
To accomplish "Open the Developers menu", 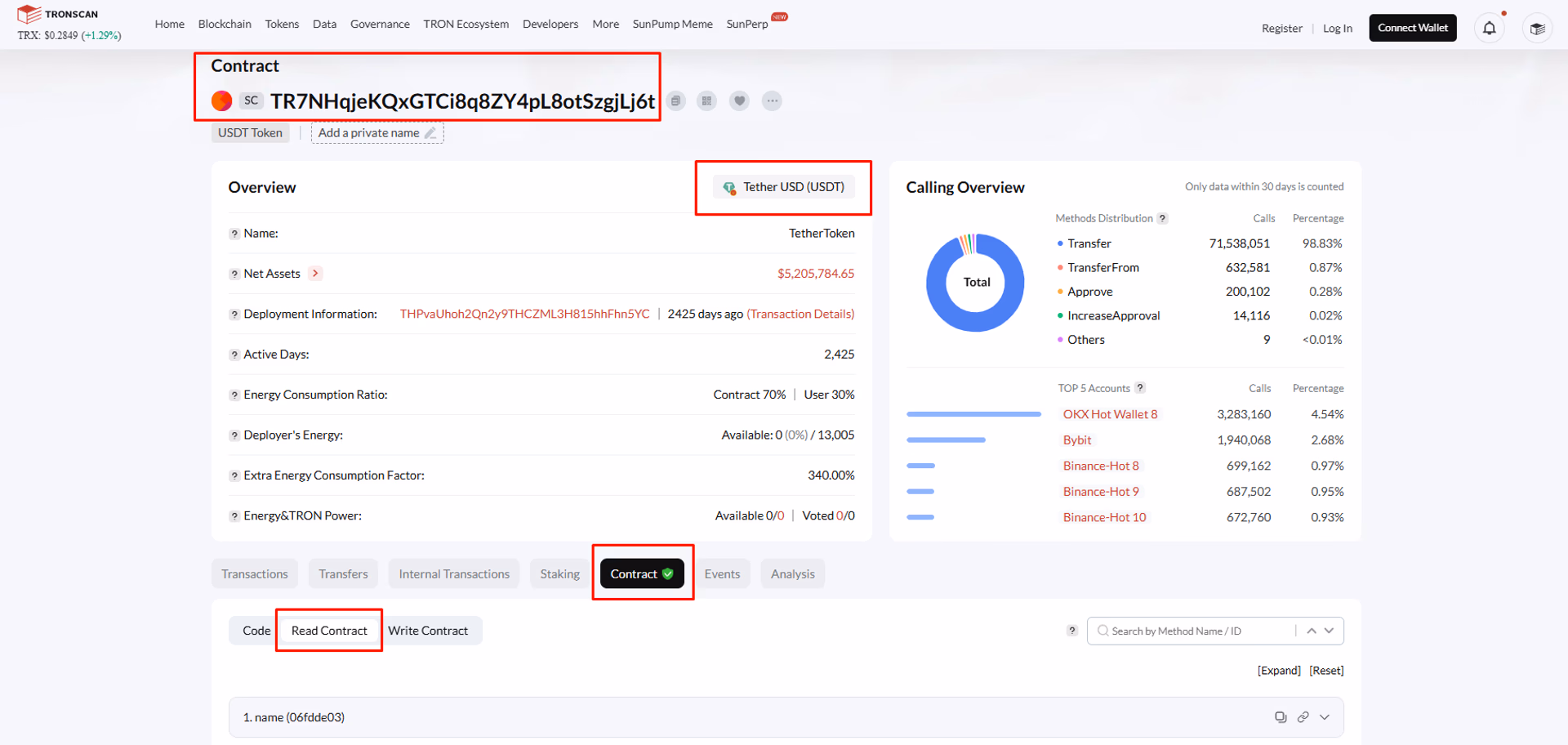I will (550, 25).
